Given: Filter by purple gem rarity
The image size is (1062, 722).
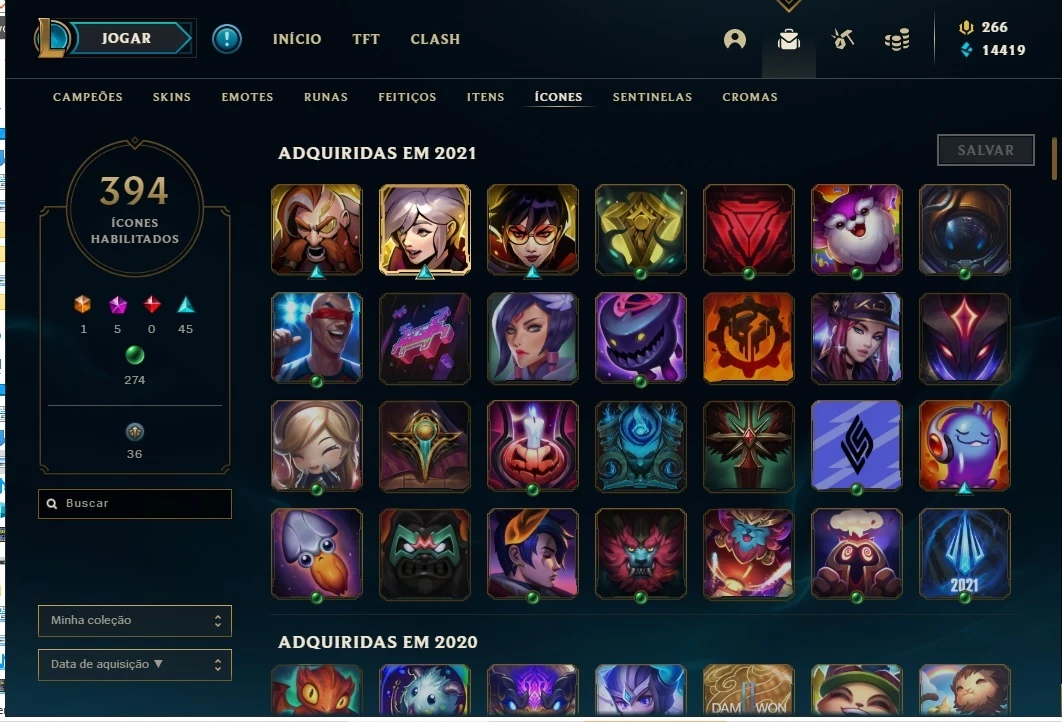Looking at the screenshot, I should click(x=118, y=305).
